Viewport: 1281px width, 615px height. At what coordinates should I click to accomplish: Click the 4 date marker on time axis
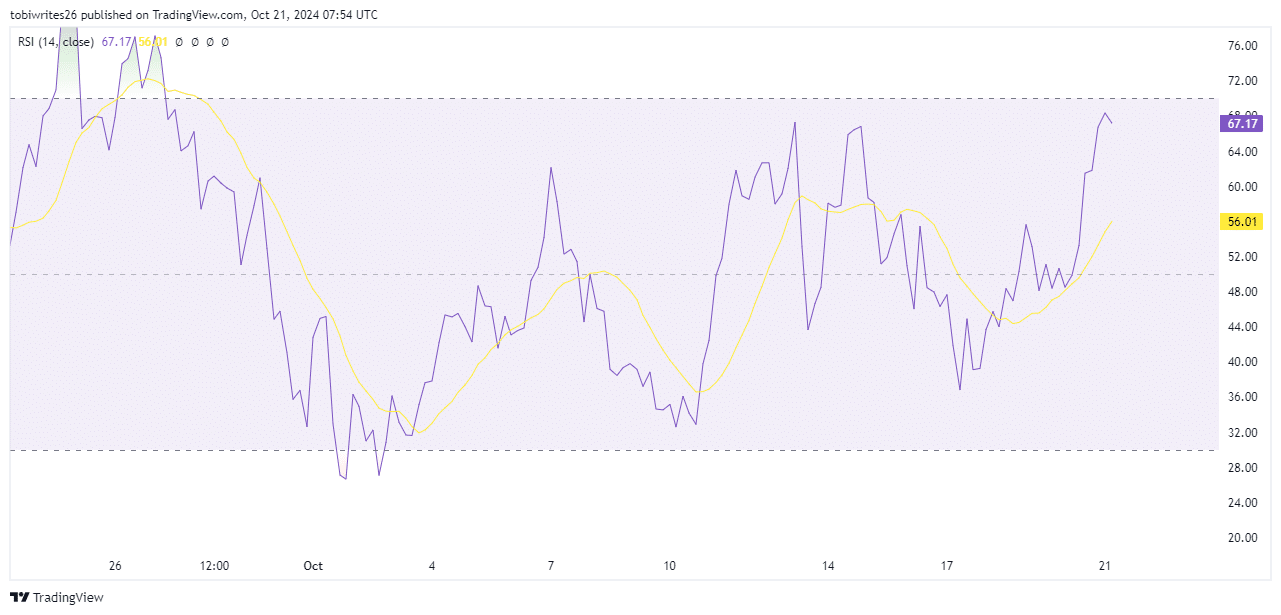tap(432, 566)
